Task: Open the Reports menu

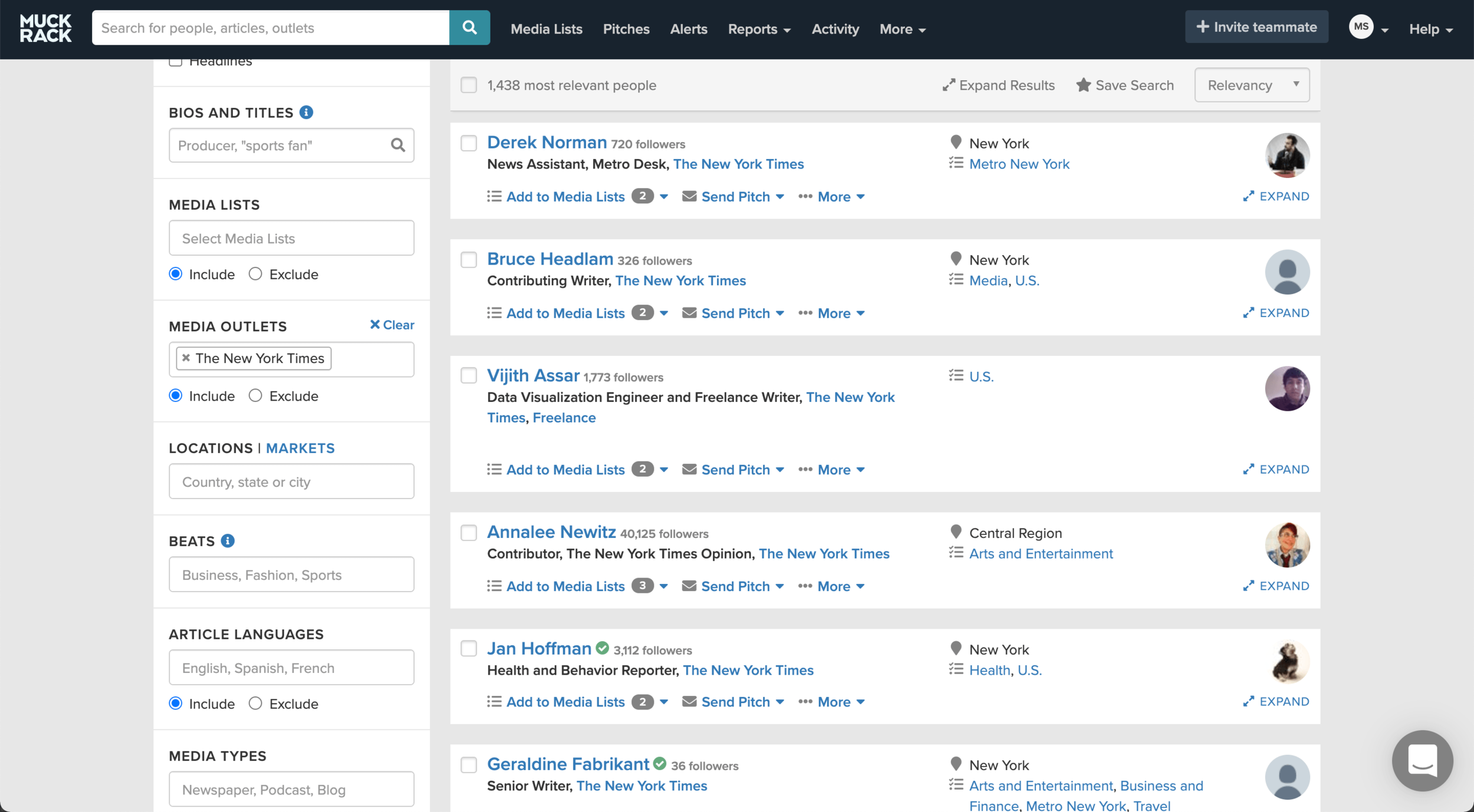Action: click(759, 29)
